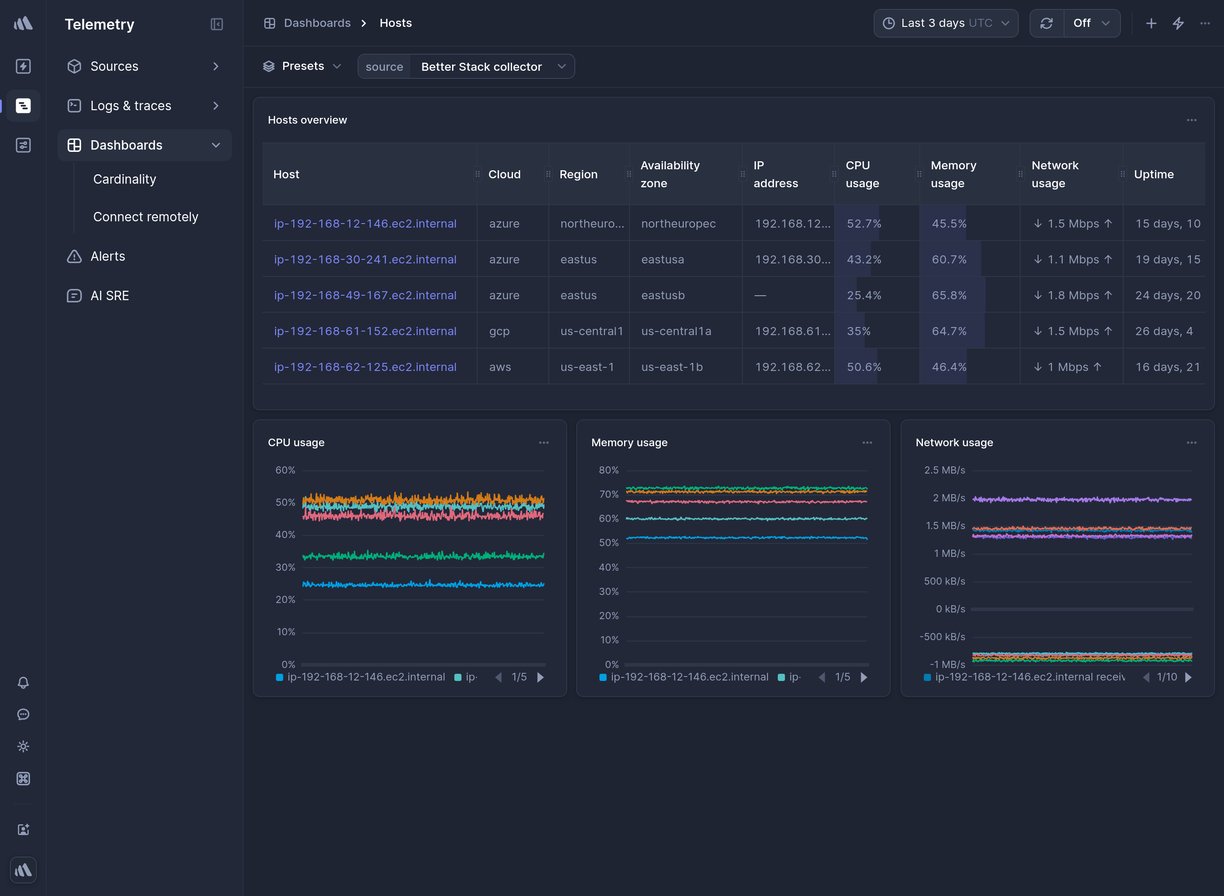Toggle the ip-192-168-12-146 series in Memory usage legend
The height and width of the screenshot is (896, 1224).
689,677
